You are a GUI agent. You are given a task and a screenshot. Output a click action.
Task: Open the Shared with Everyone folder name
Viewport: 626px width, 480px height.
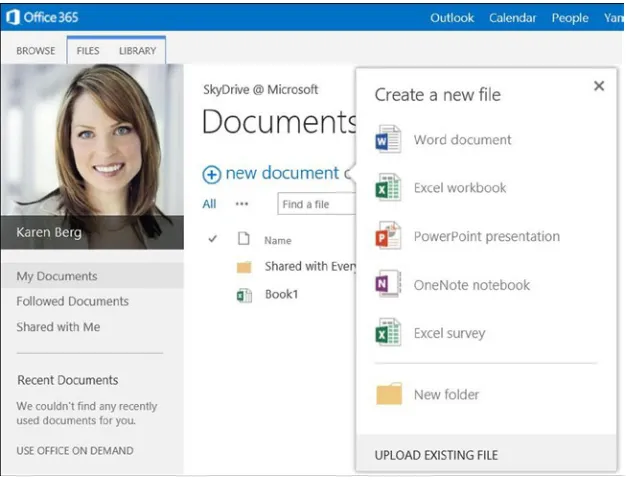(310, 266)
